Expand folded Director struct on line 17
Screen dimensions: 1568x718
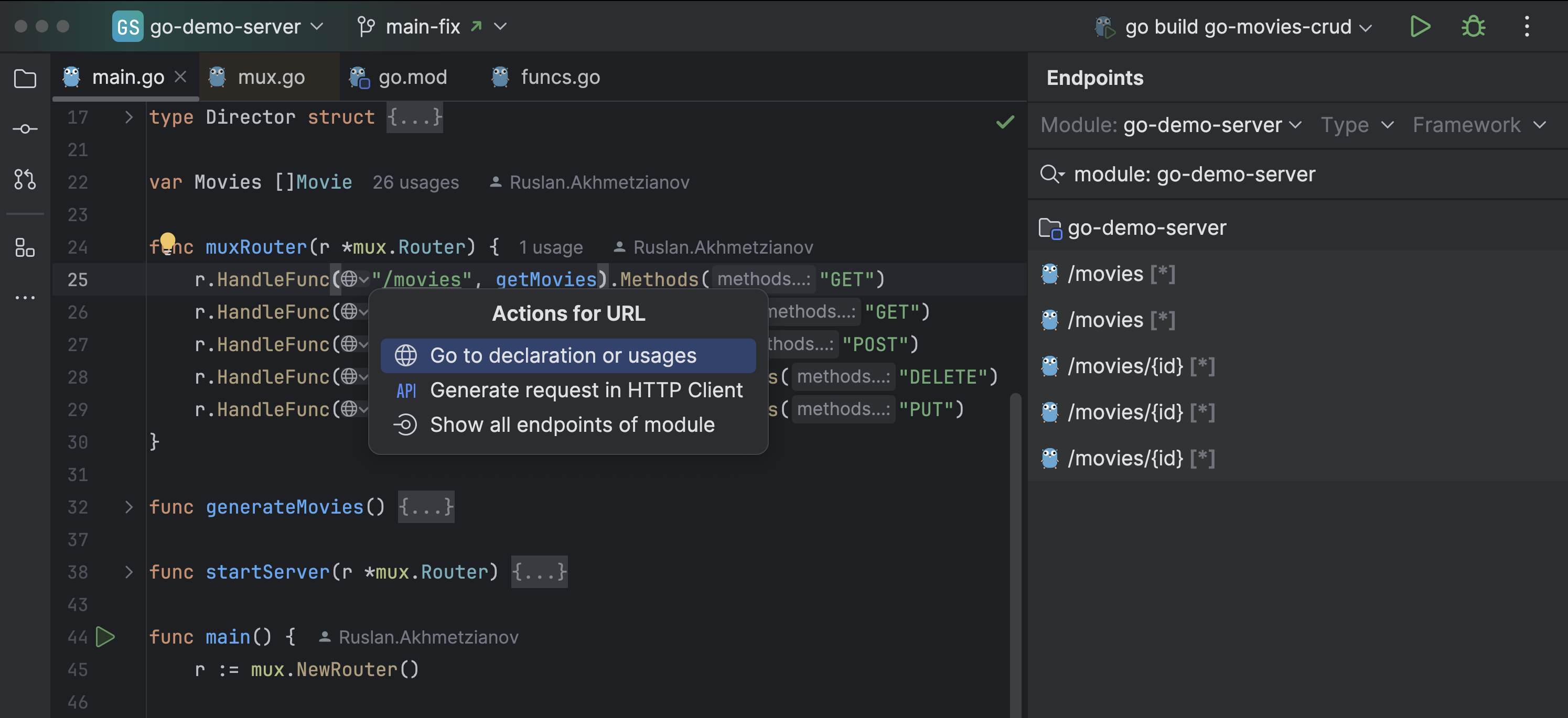click(x=128, y=117)
